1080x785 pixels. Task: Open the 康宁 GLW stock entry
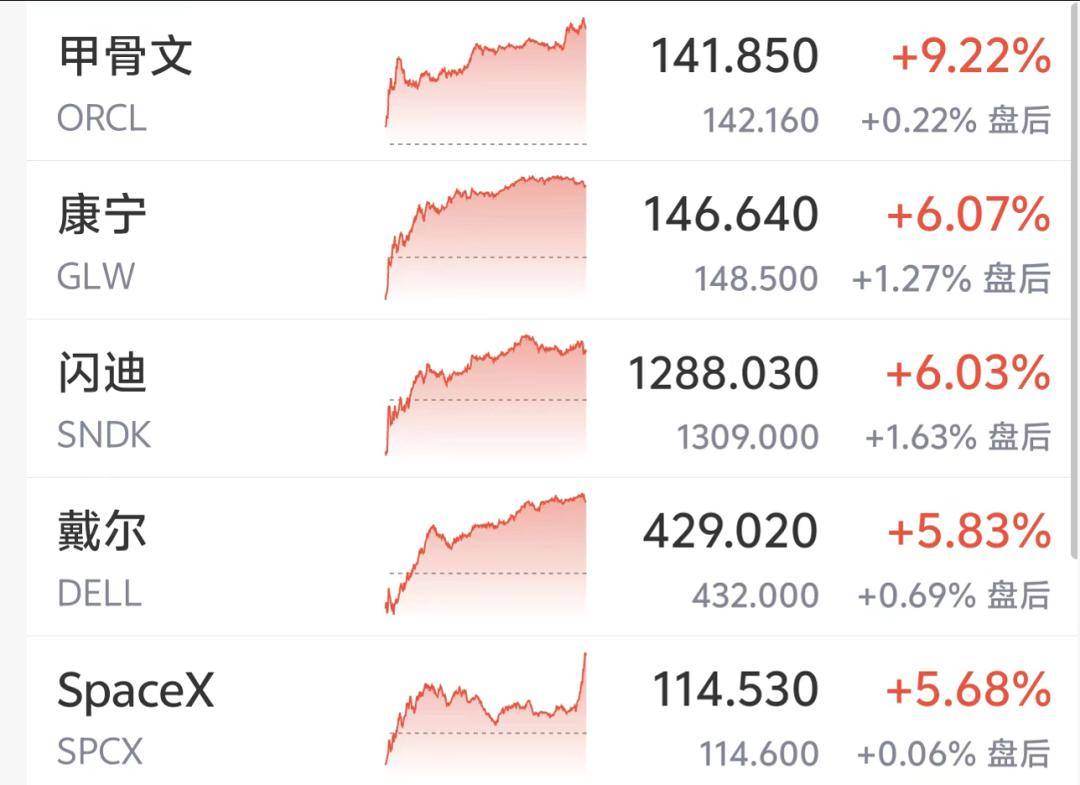[549, 240]
